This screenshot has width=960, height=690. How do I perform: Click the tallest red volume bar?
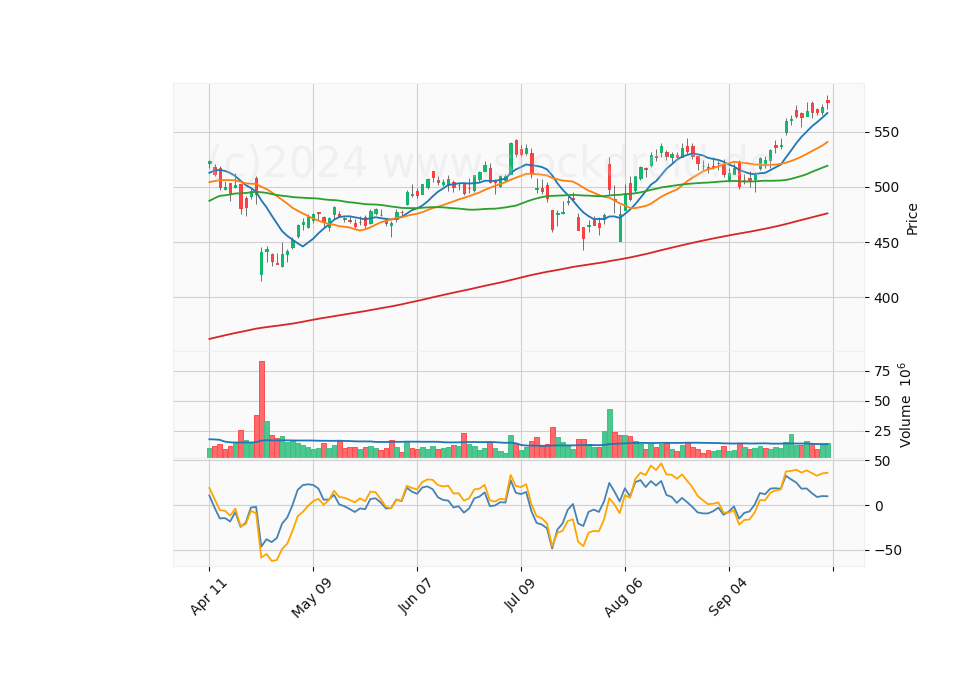click(x=262, y=410)
